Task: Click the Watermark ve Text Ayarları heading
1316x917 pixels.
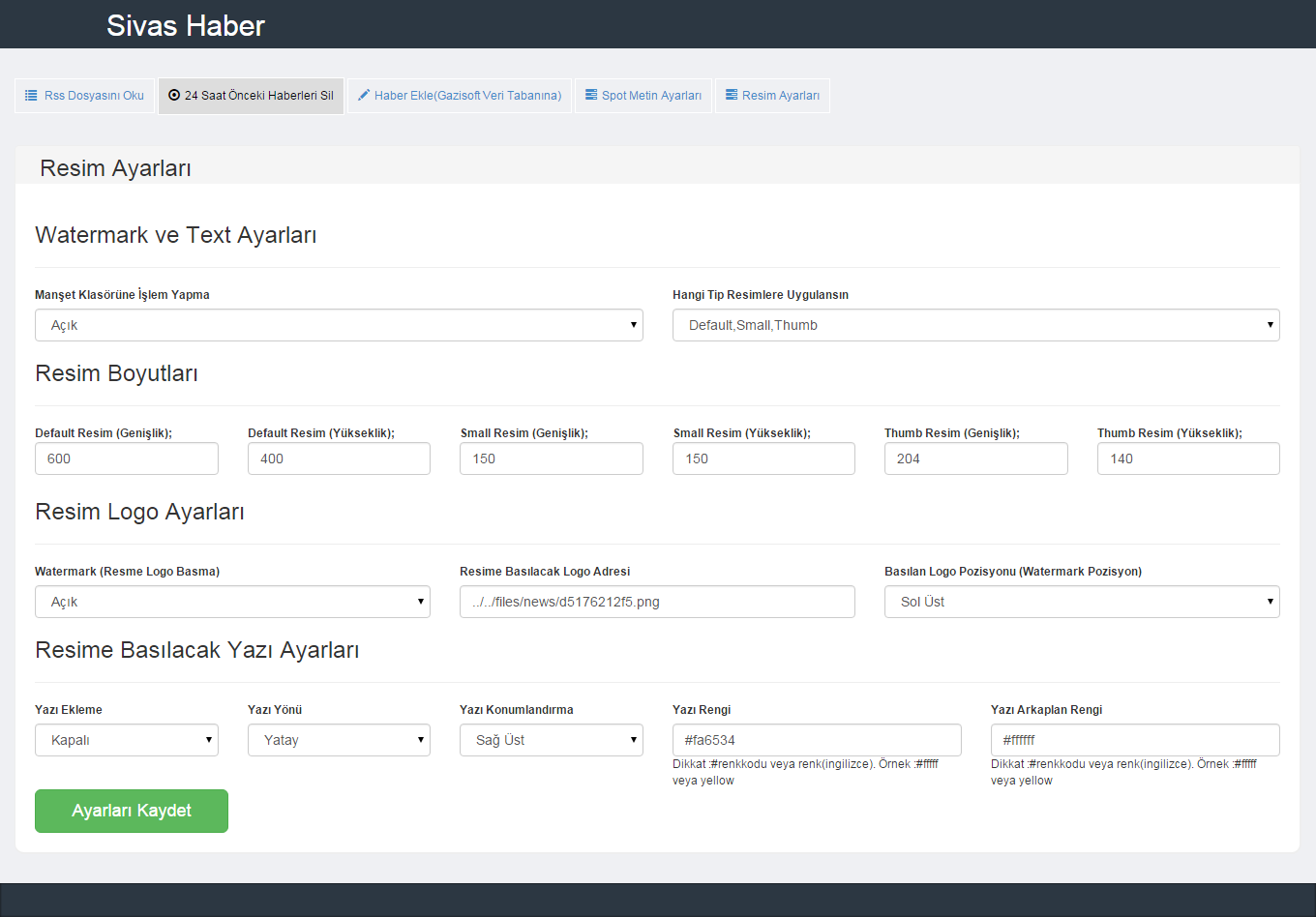Action: pyautogui.click(x=176, y=235)
